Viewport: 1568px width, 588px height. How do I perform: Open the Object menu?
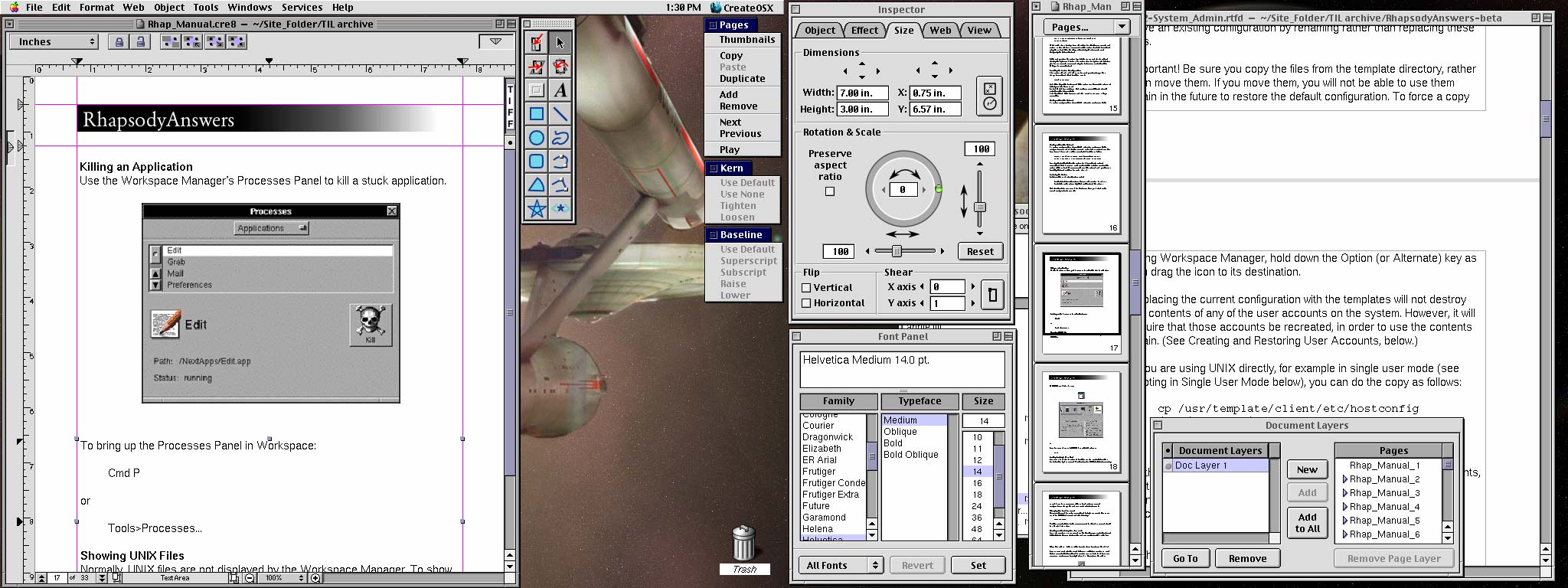(169, 7)
